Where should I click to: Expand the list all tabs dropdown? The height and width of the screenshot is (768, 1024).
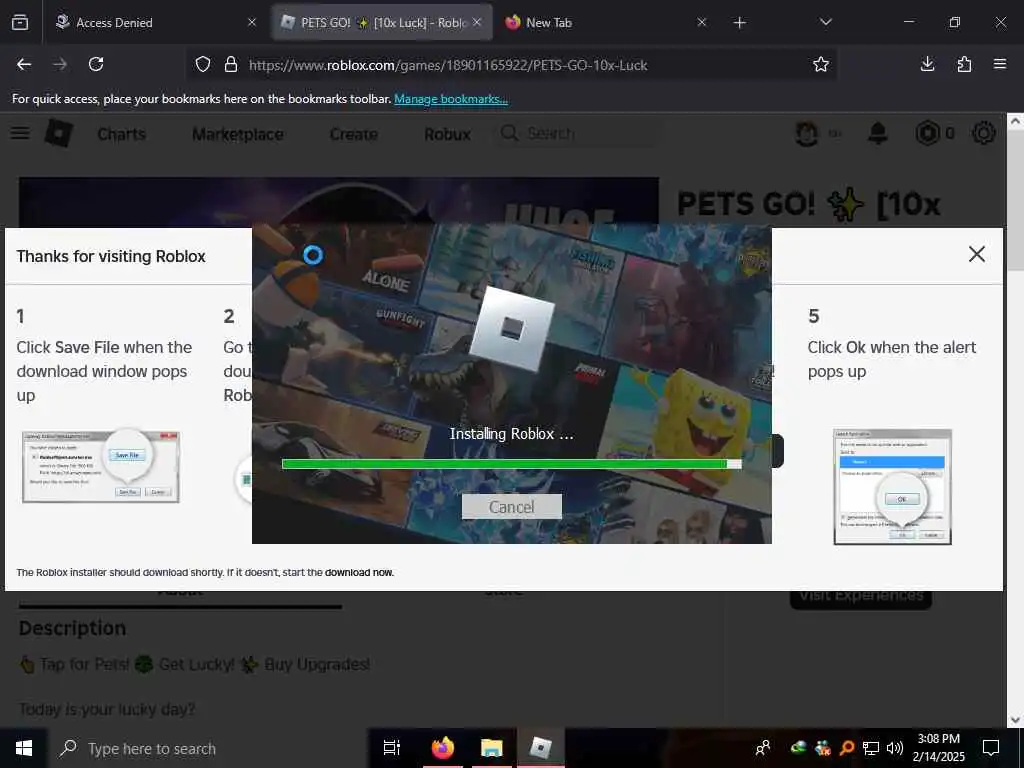(x=825, y=22)
